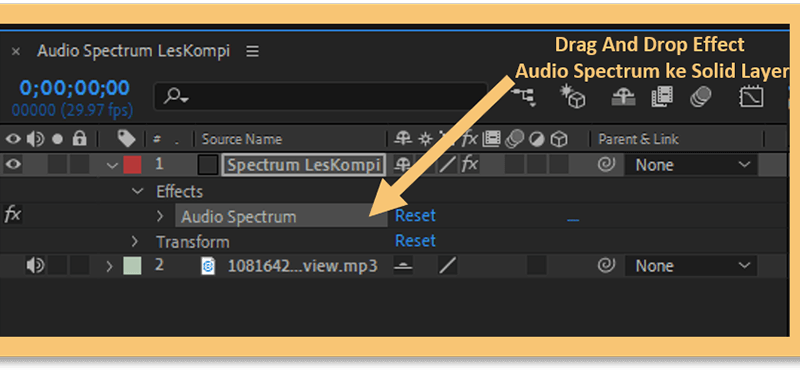
Task: Expand the Audio Spectrum effect properties
Action: point(160,216)
